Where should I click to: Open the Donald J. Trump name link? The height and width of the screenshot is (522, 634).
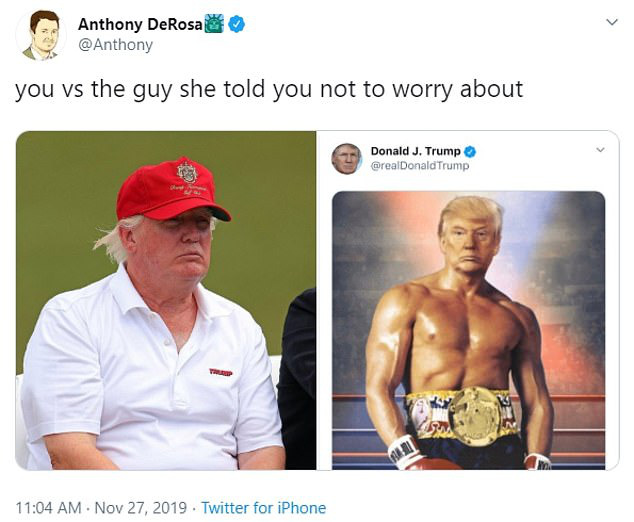click(415, 151)
